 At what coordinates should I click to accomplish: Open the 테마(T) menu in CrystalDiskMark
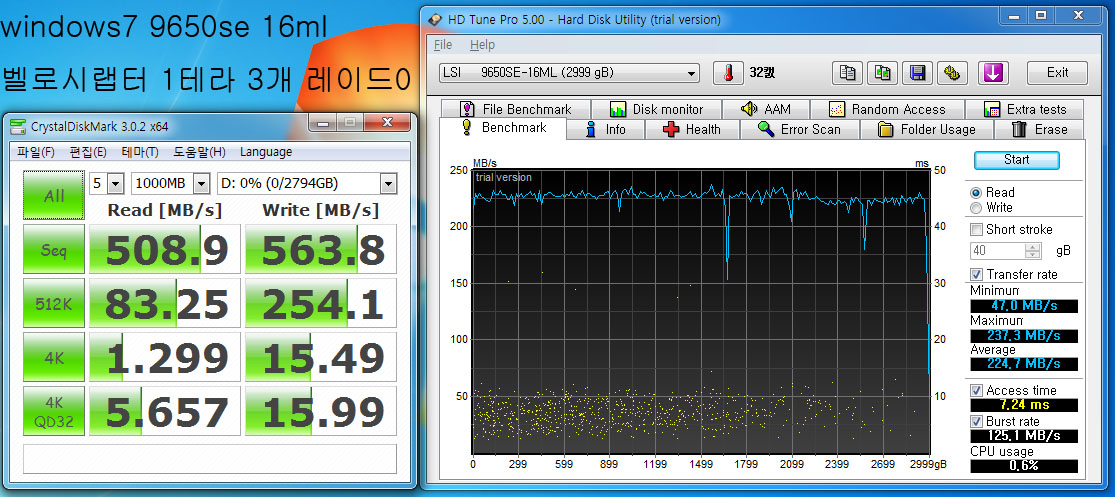(140, 152)
